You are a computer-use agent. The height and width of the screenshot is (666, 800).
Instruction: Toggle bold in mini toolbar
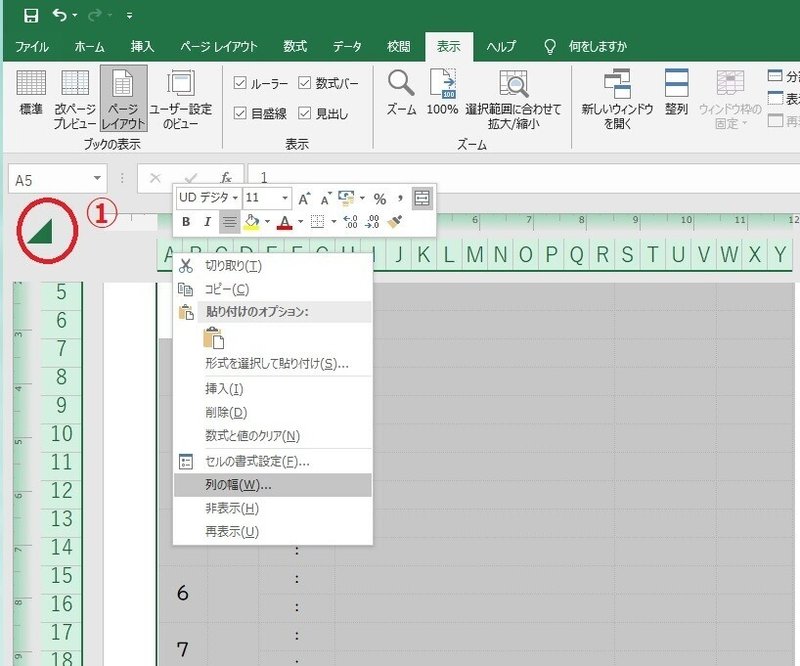point(186,221)
